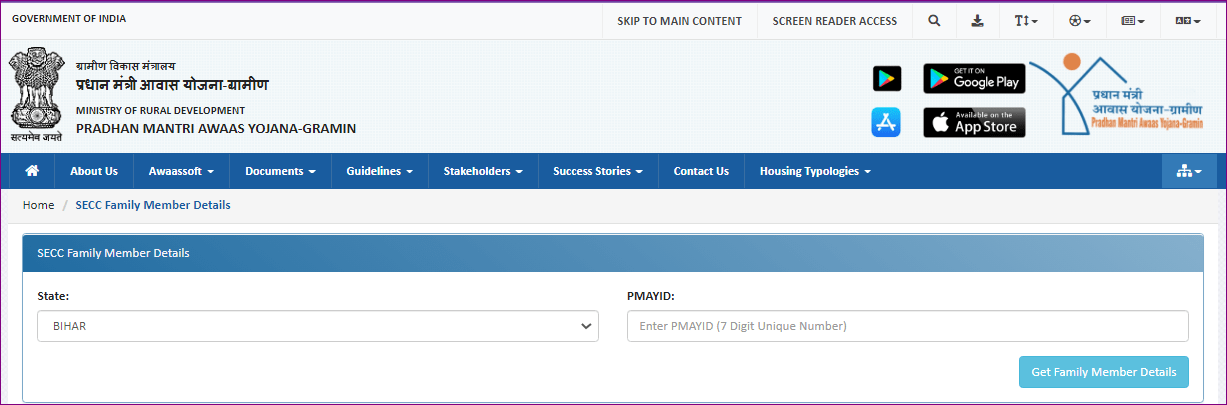The image size is (1227, 405).
Task: Click the Google Play triangle icon
Action: point(886,78)
